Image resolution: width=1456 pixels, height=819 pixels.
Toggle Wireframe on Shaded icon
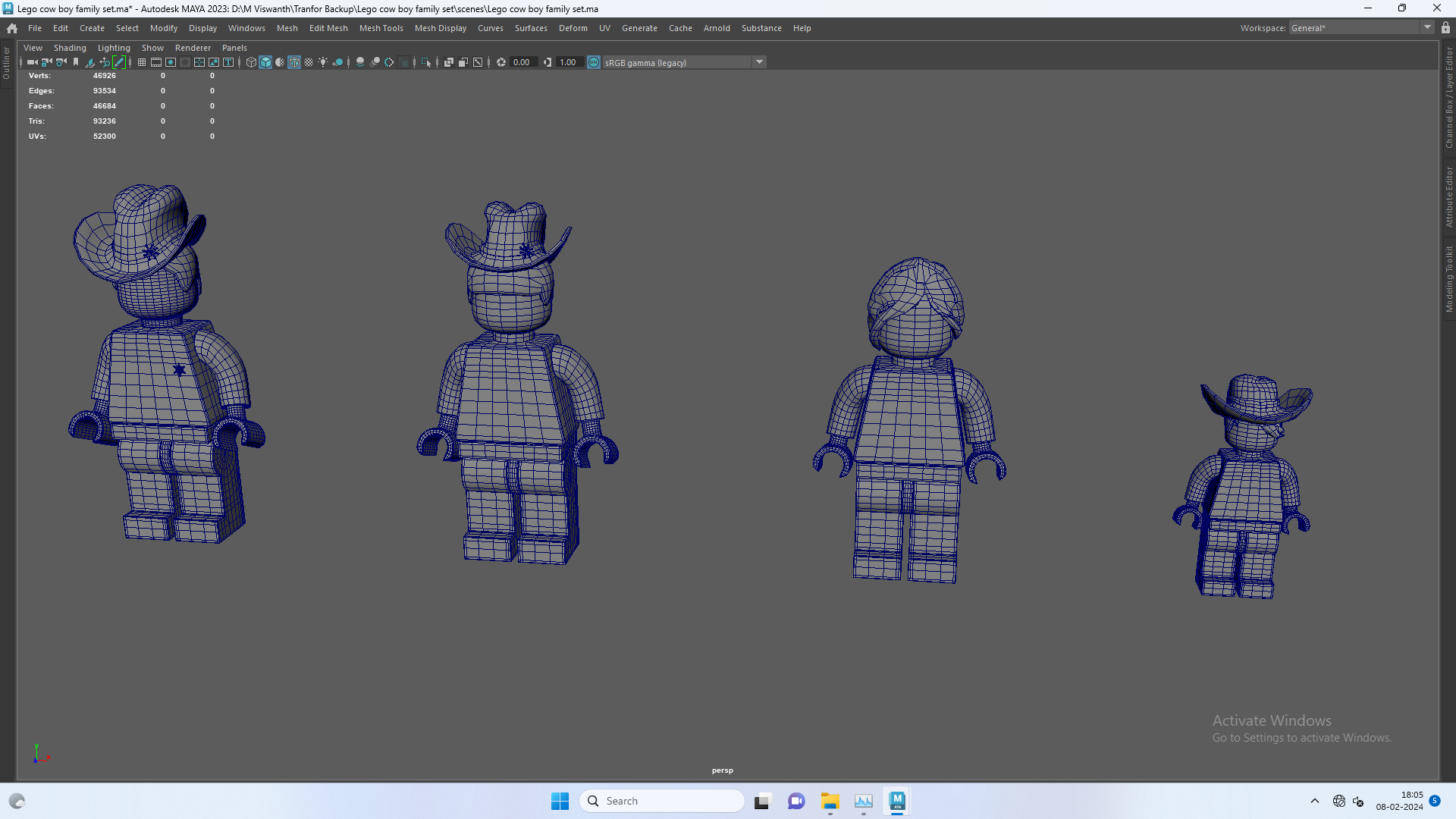[294, 62]
